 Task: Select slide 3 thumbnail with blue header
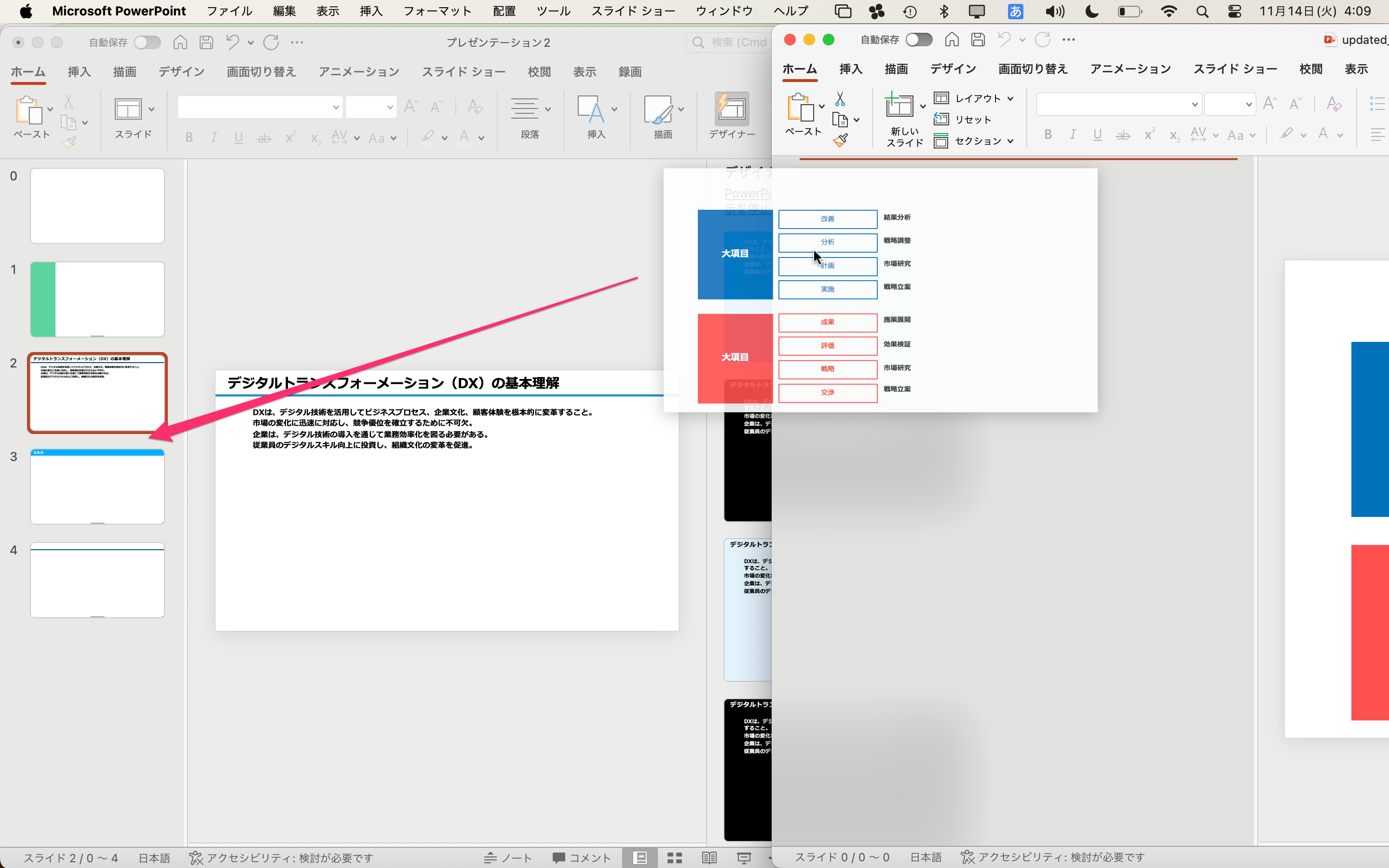[97, 486]
